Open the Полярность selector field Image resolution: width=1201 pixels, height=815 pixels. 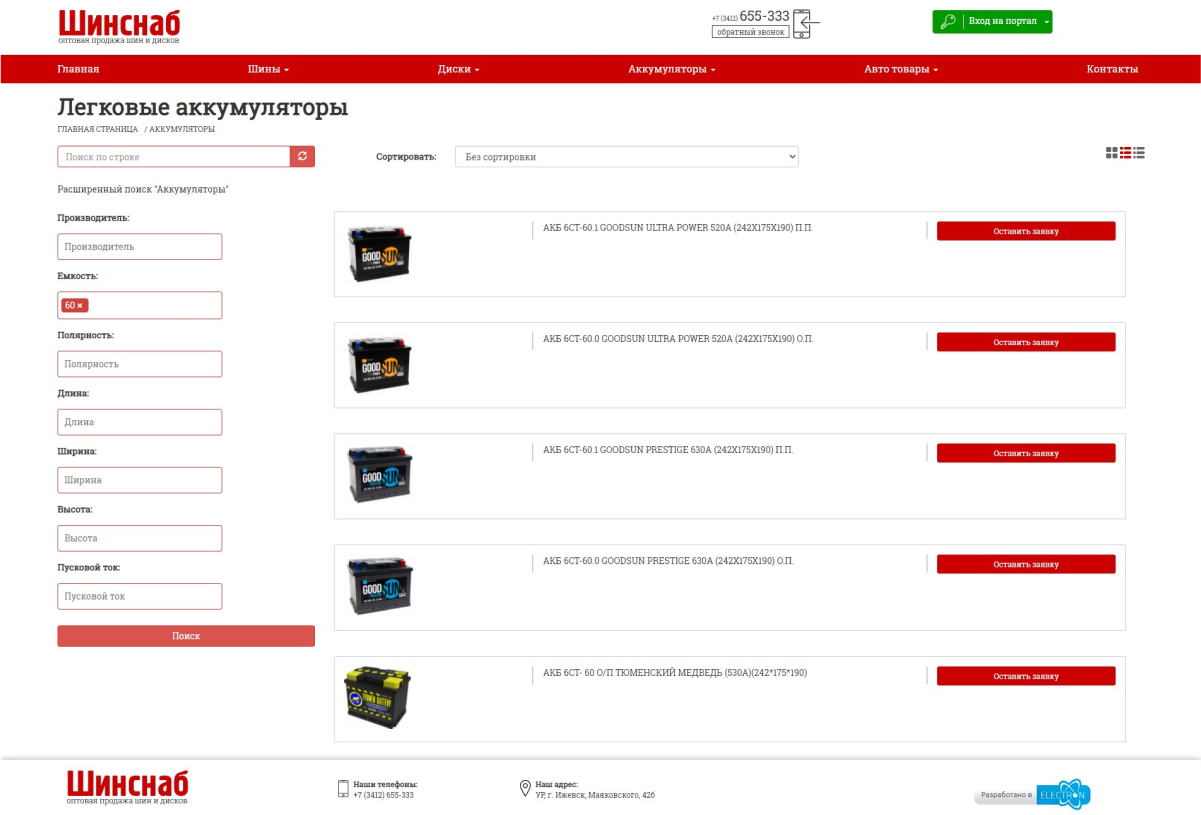[140, 364]
